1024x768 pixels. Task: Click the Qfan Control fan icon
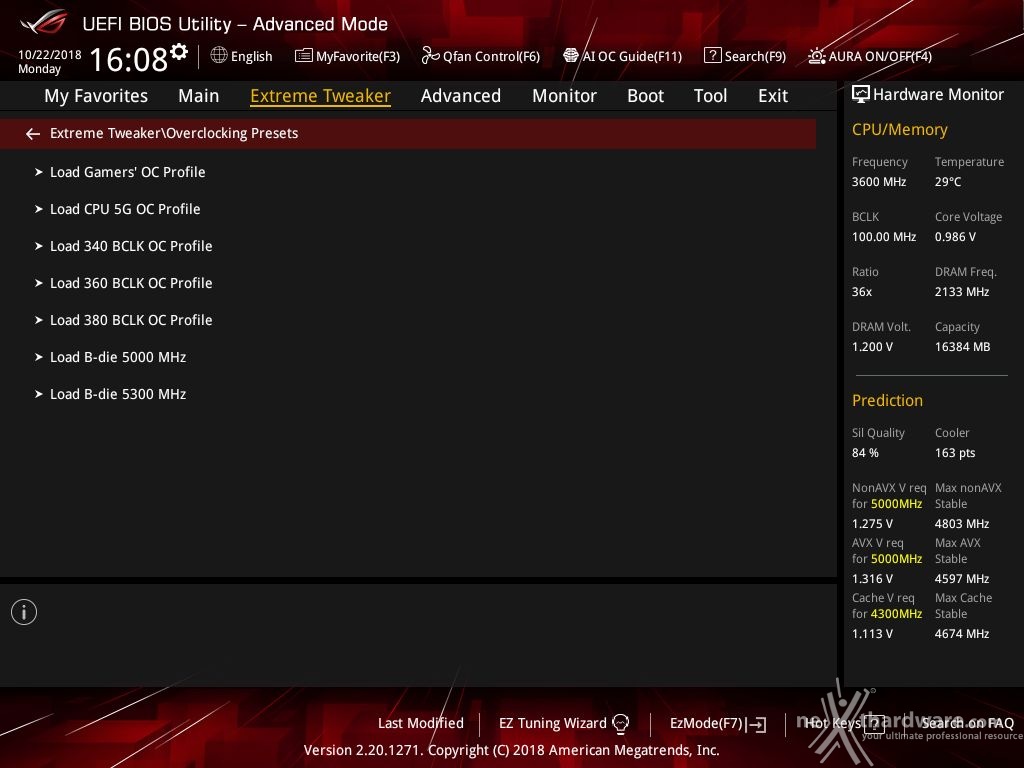(x=430, y=56)
